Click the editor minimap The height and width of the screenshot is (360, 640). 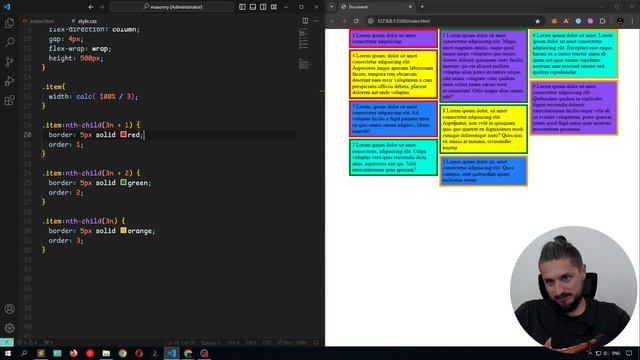tap(304, 49)
